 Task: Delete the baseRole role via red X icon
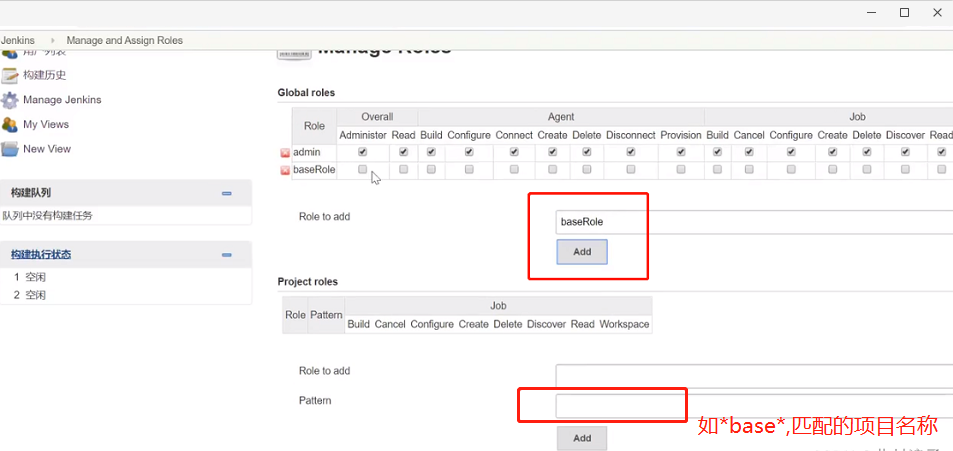pyautogui.click(x=284, y=171)
